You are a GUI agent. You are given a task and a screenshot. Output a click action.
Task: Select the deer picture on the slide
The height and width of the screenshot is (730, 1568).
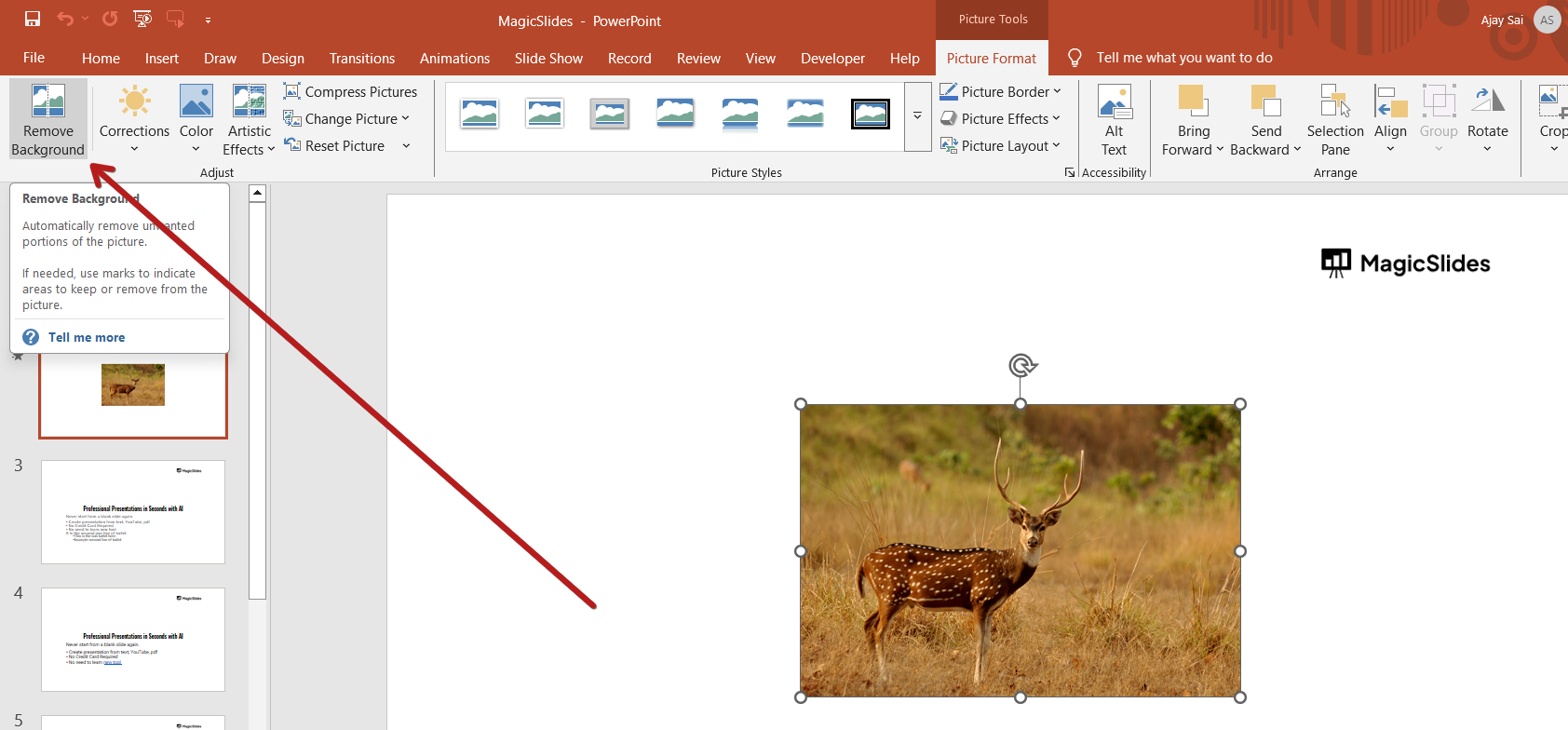coord(1021,550)
